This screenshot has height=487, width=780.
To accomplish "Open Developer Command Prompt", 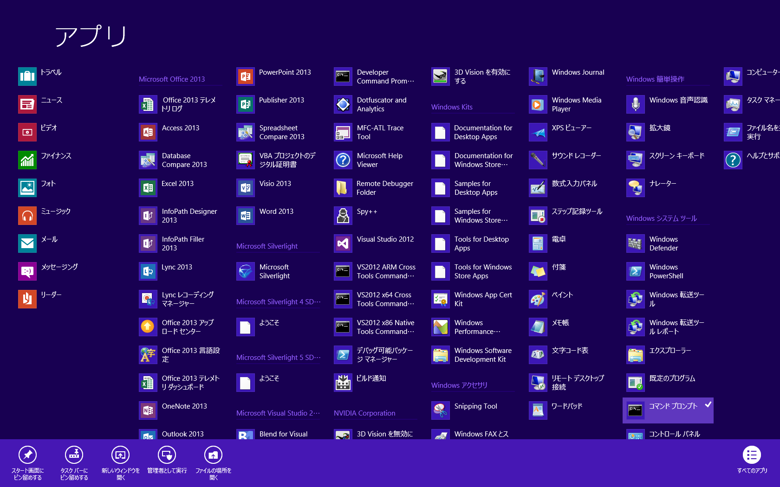I will (374, 77).
